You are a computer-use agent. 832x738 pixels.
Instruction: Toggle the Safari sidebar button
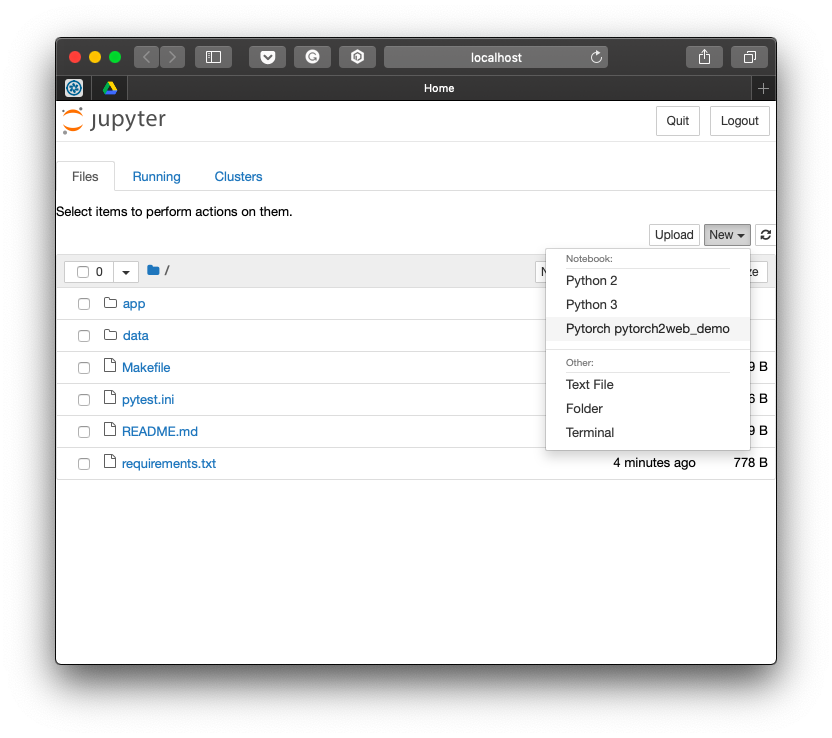[213, 57]
